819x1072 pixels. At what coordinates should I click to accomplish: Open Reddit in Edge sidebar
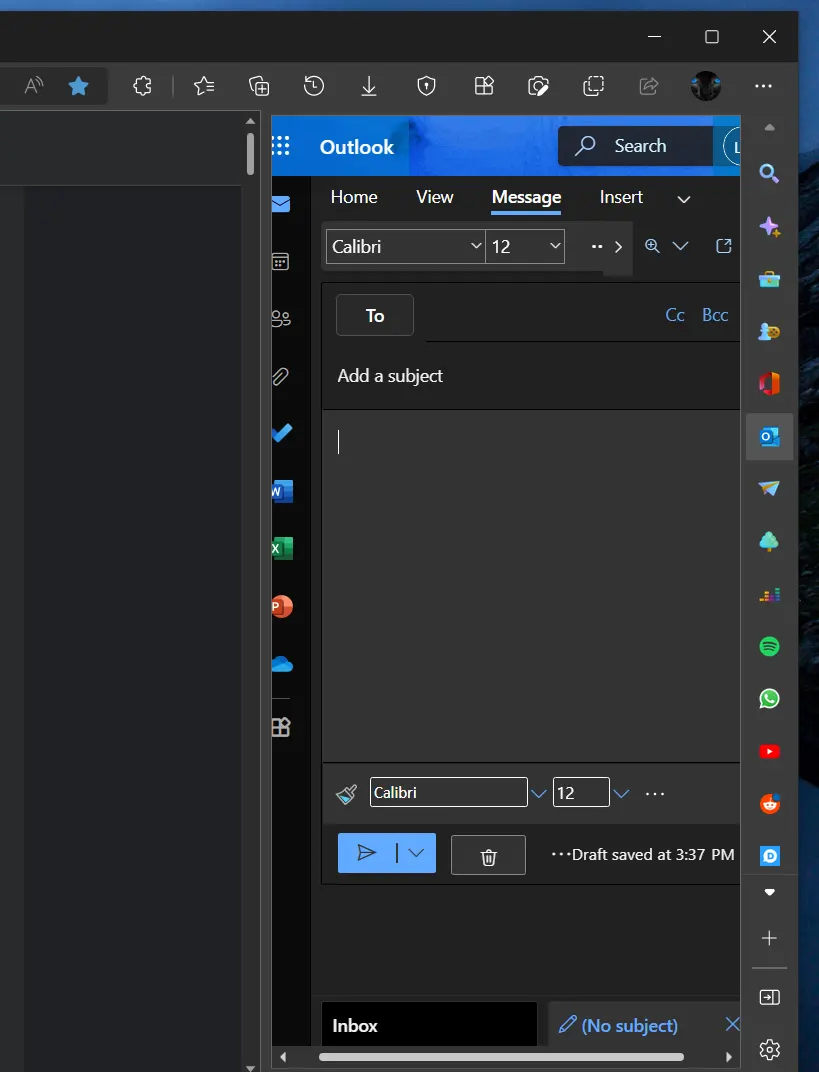(x=769, y=803)
